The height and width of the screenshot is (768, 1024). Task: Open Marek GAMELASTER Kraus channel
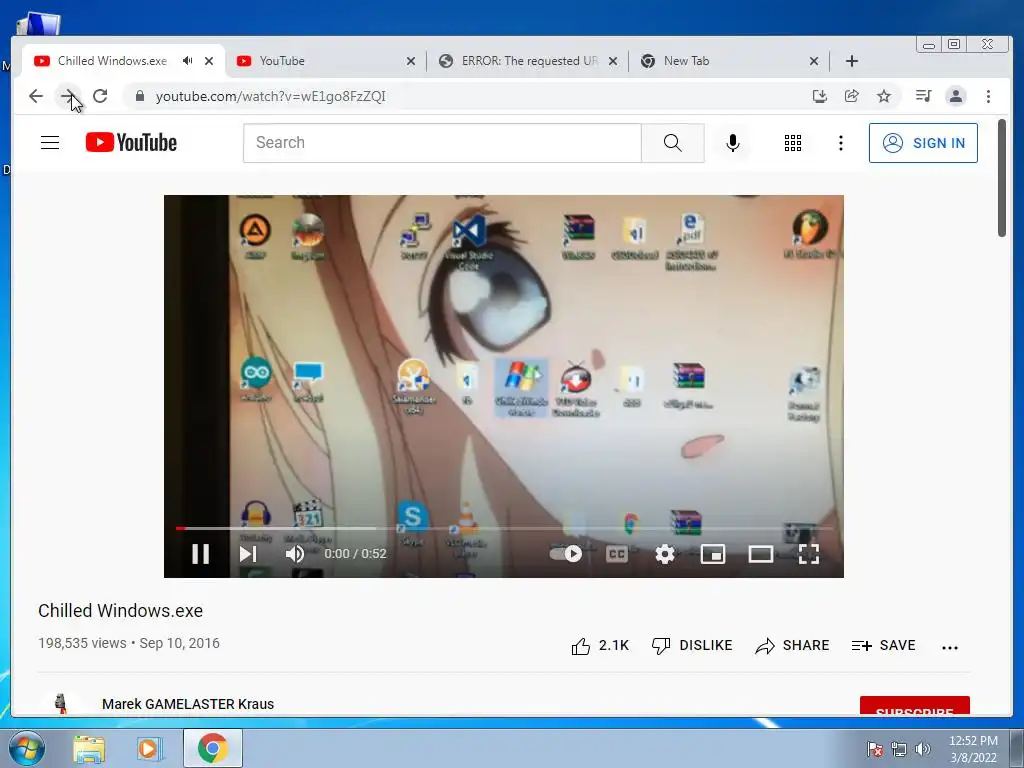pos(187,704)
